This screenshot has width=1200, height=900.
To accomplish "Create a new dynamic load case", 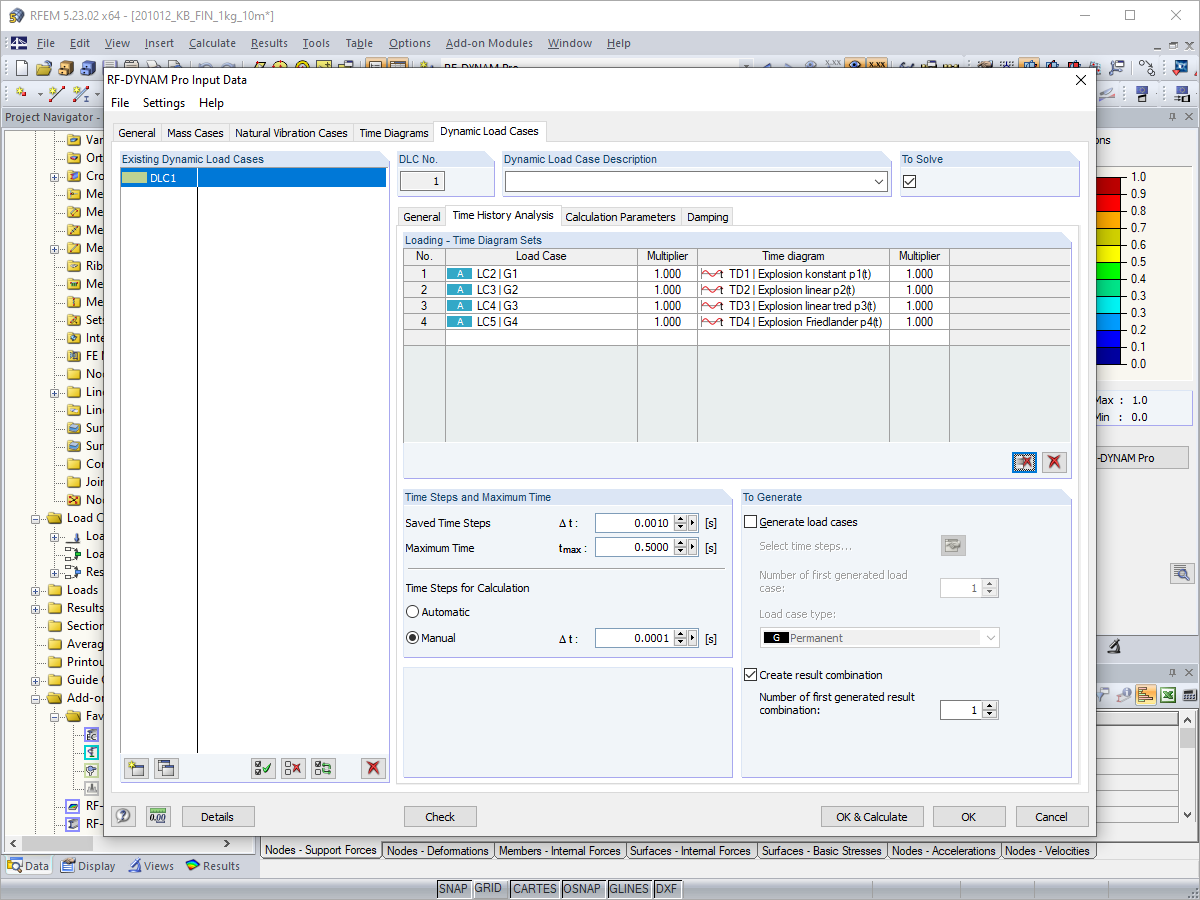I will pos(135,768).
